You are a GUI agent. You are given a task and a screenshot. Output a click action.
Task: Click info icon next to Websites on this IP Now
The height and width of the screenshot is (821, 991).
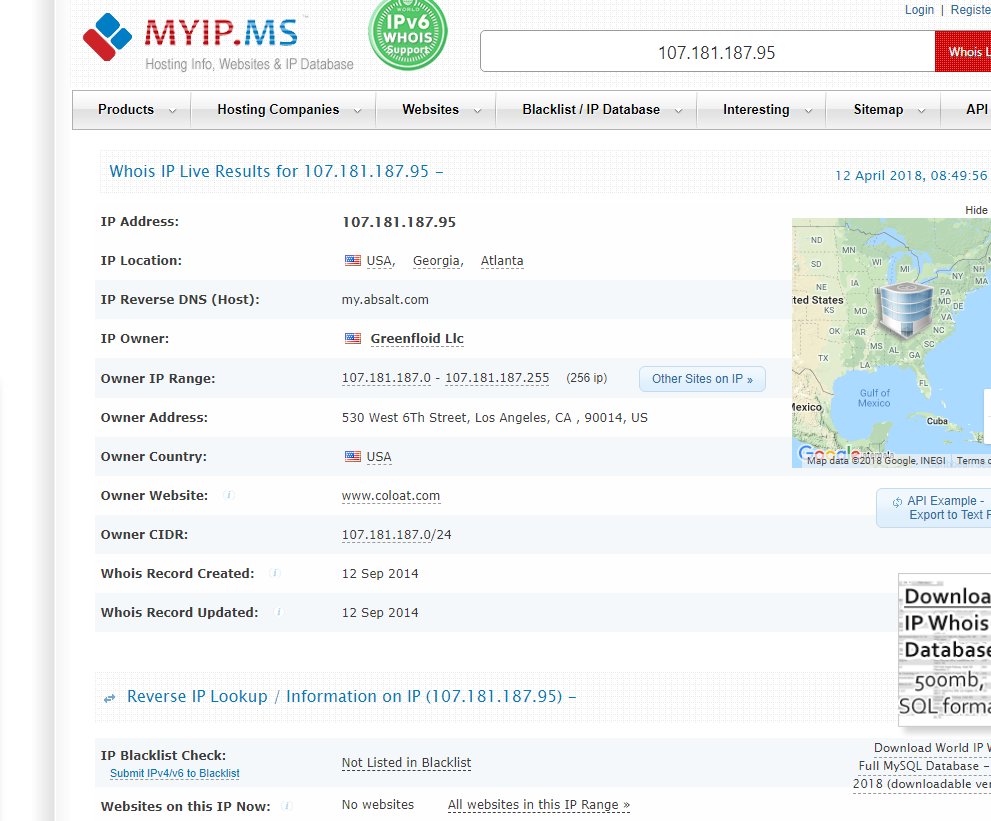287,805
